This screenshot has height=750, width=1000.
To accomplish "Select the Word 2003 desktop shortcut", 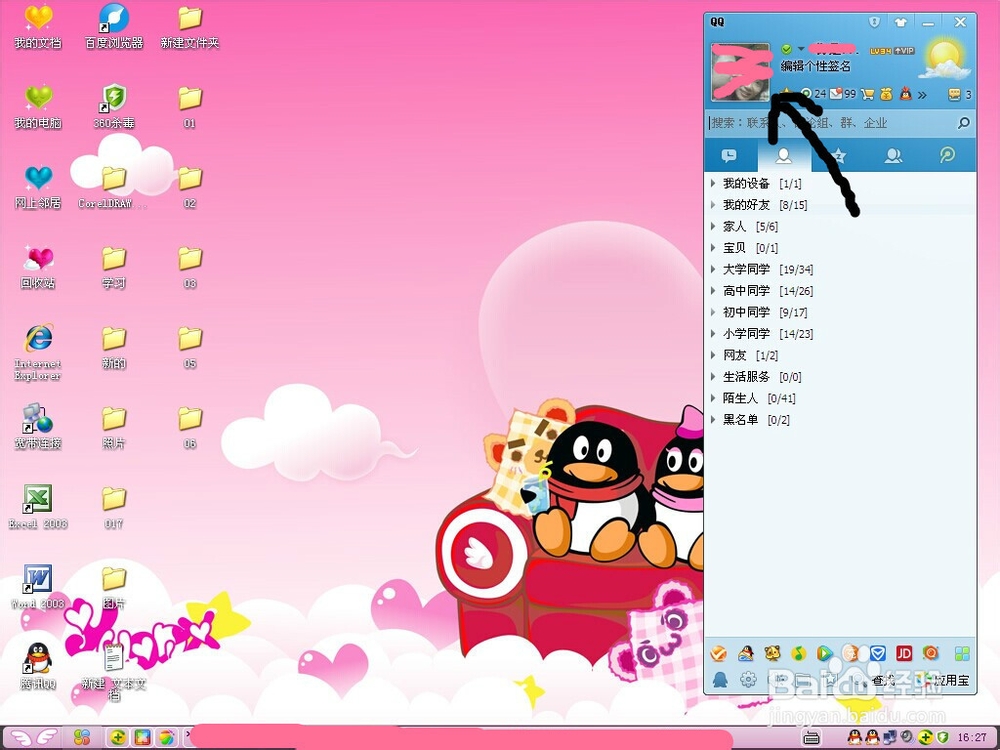I will tap(38, 587).
